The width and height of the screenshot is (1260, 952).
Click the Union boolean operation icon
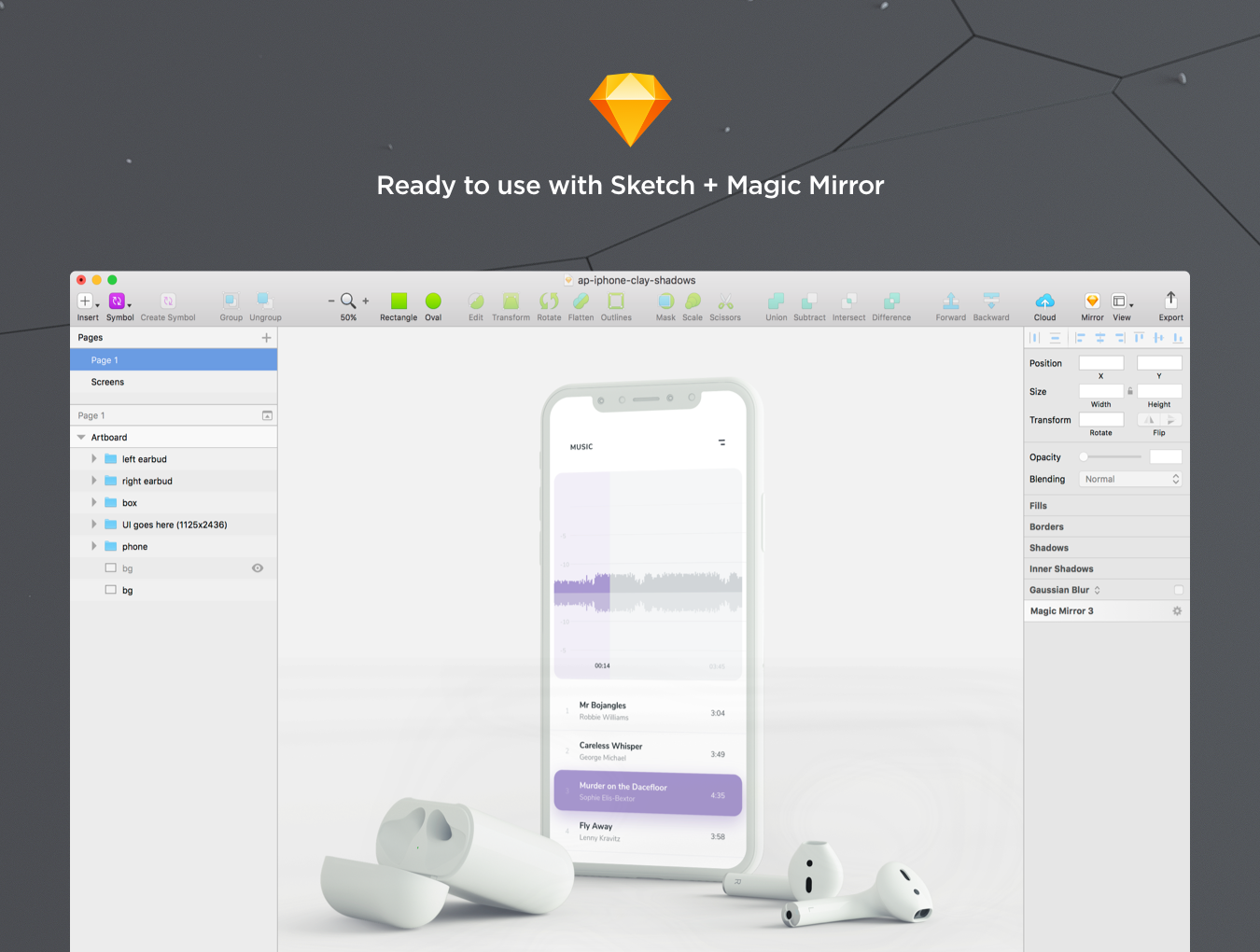[776, 301]
